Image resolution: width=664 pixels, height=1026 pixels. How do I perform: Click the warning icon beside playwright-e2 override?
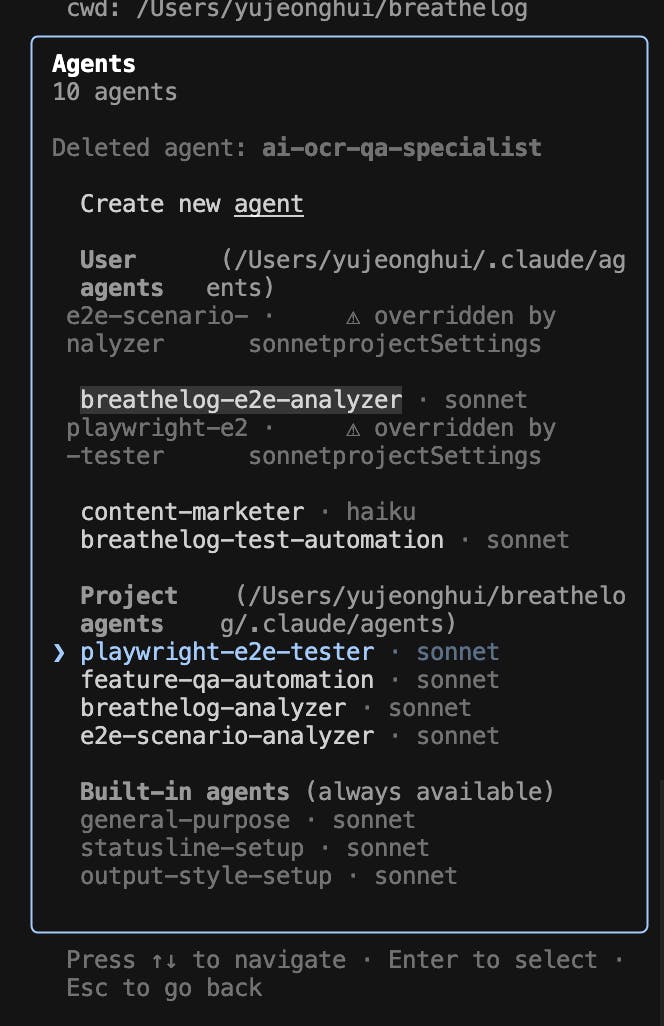[x=353, y=429]
